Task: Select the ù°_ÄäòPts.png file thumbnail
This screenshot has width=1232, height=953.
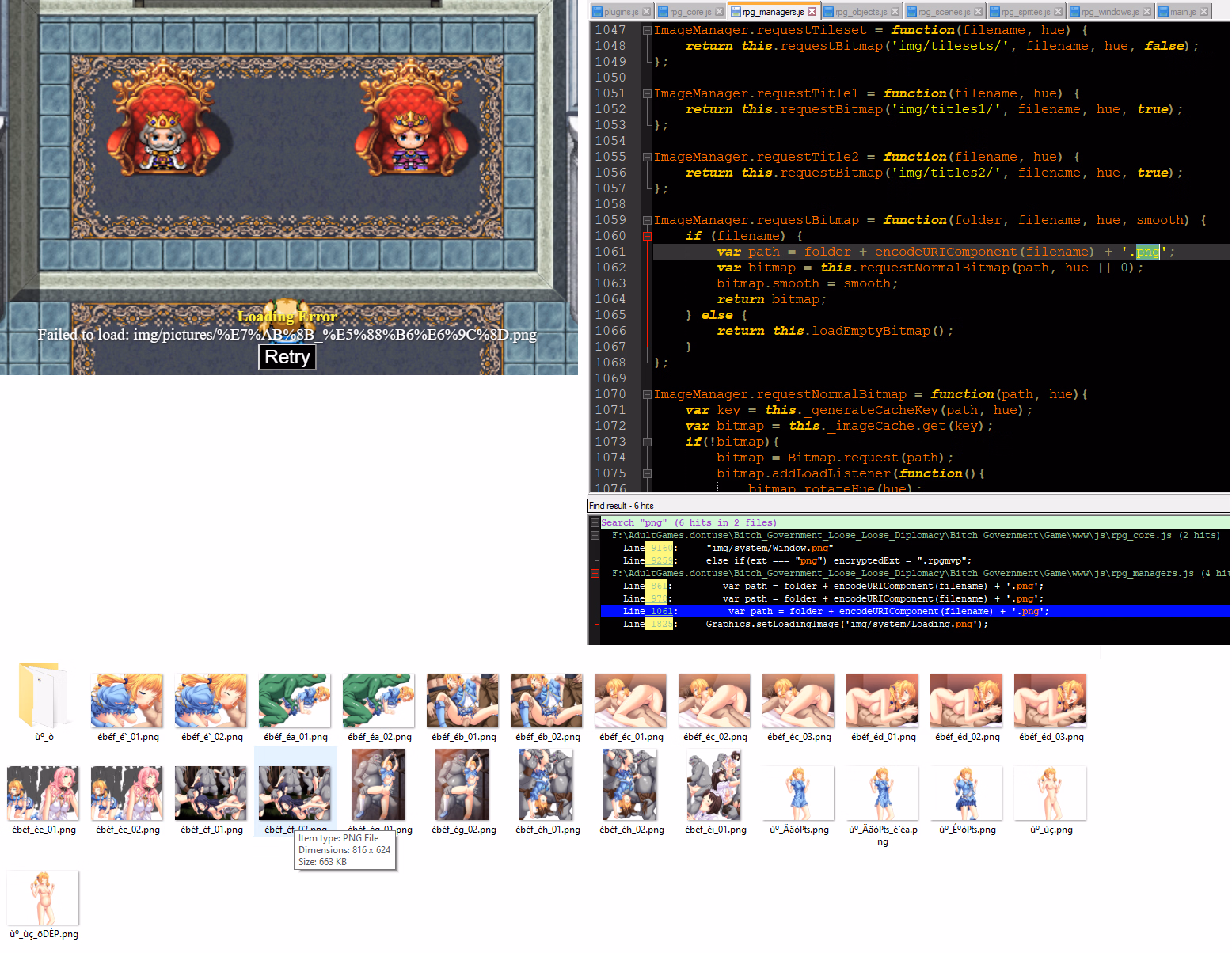Action: click(x=799, y=793)
